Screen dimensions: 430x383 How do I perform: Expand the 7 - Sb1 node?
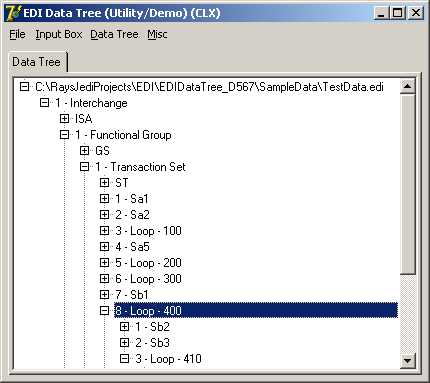pyautogui.click(x=104, y=295)
